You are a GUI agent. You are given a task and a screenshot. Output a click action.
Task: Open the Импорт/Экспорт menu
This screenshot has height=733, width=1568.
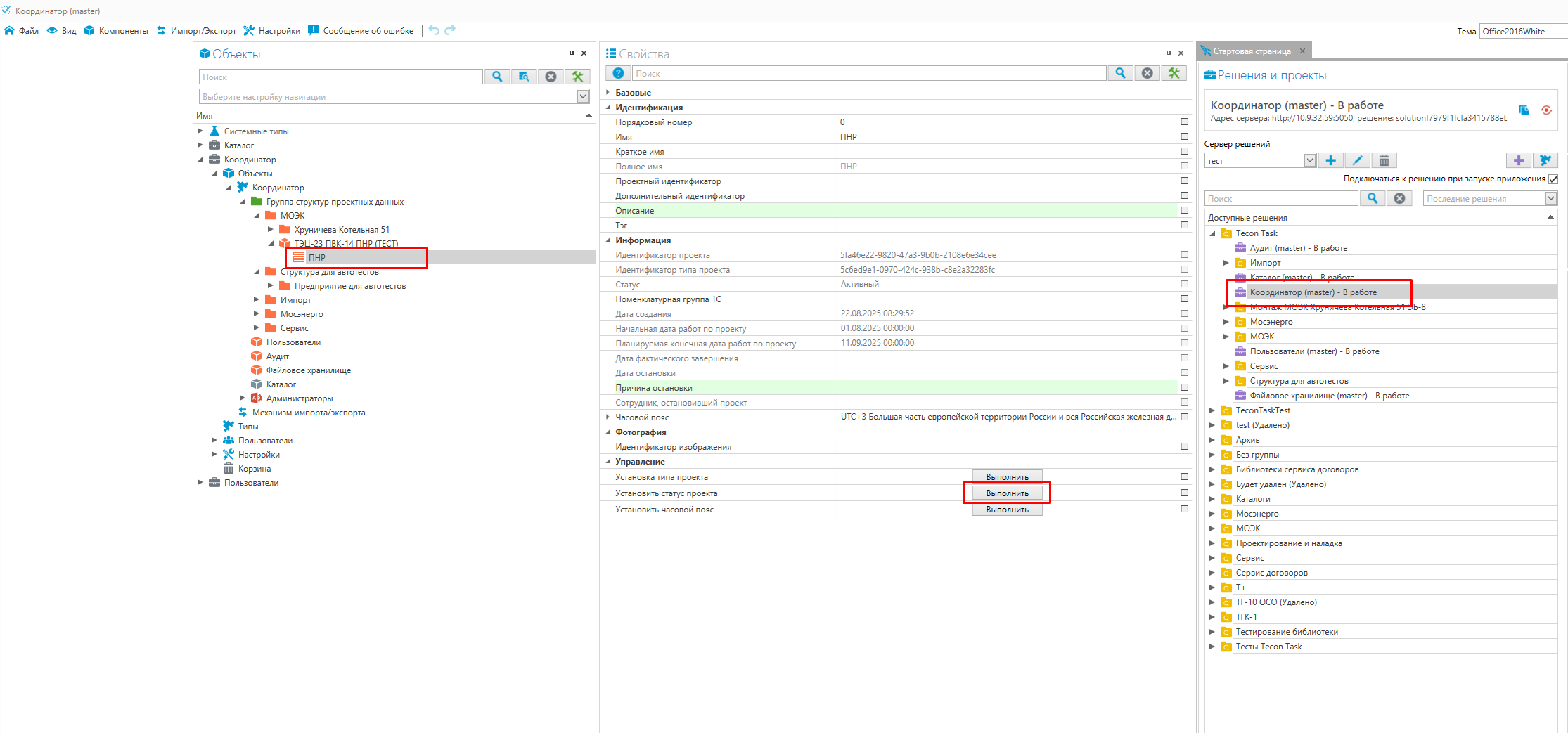point(196,31)
